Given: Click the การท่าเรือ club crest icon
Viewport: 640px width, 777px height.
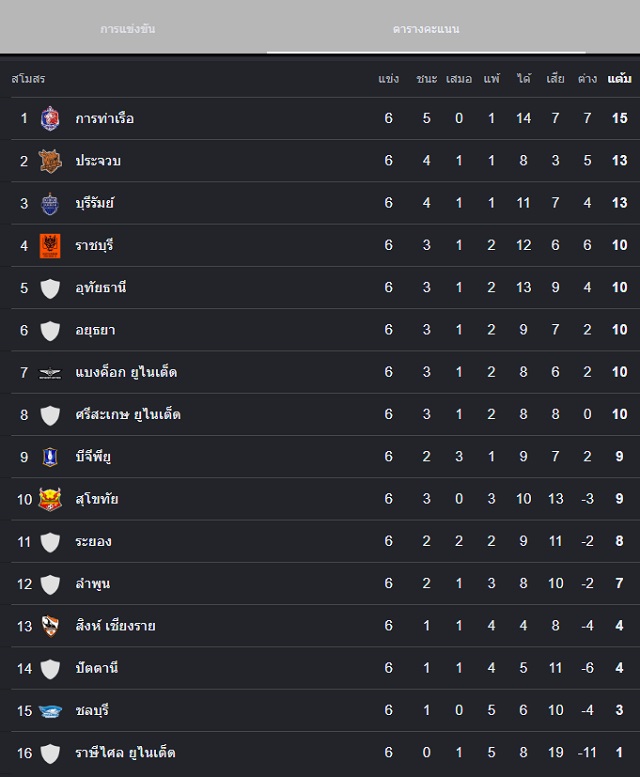Looking at the screenshot, I should click(x=50, y=118).
